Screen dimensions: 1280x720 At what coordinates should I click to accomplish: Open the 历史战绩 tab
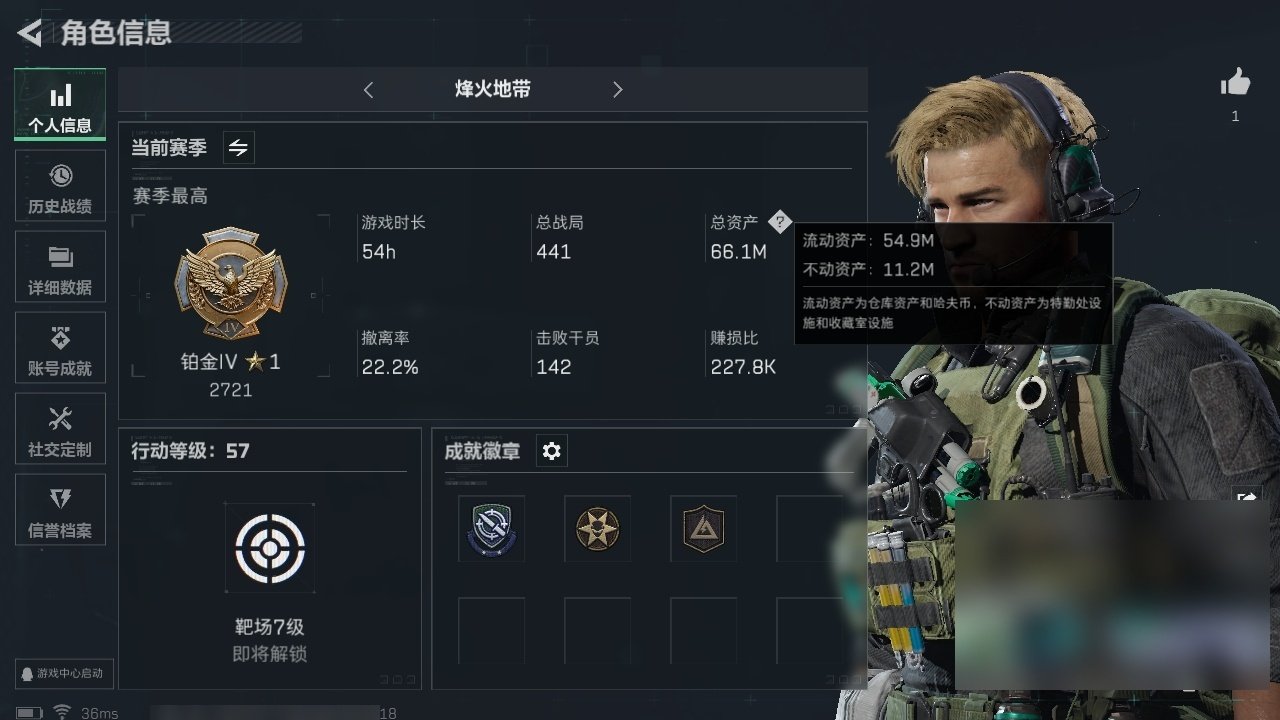[60, 190]
